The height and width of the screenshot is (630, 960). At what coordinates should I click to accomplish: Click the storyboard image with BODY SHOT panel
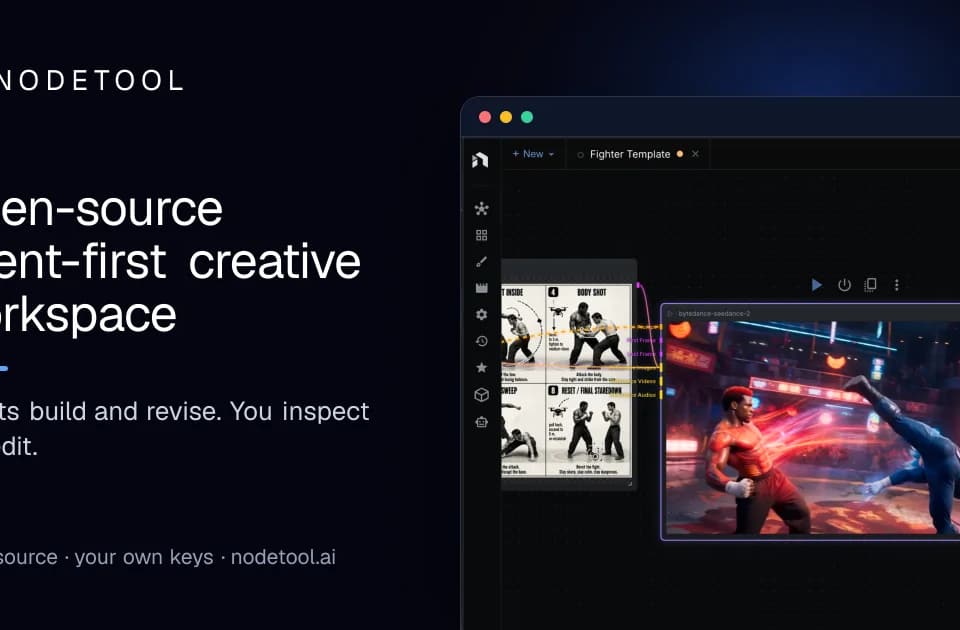tap(567, 381)
